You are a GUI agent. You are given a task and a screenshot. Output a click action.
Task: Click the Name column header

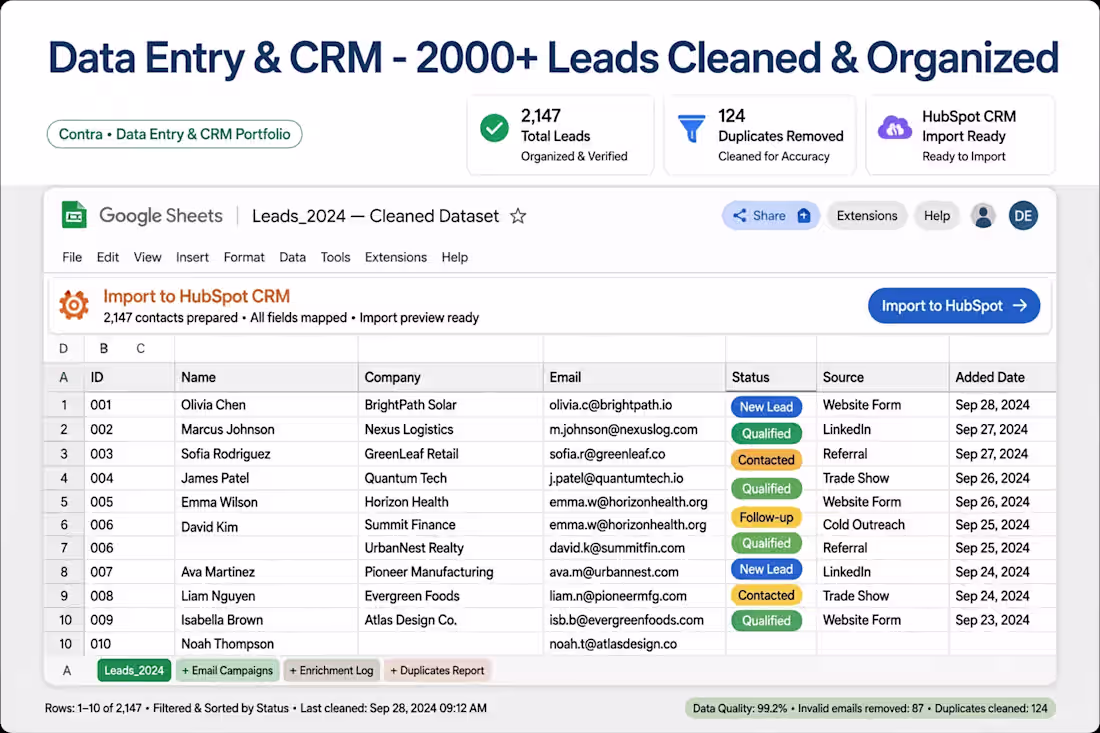click(x=266, y=377)
